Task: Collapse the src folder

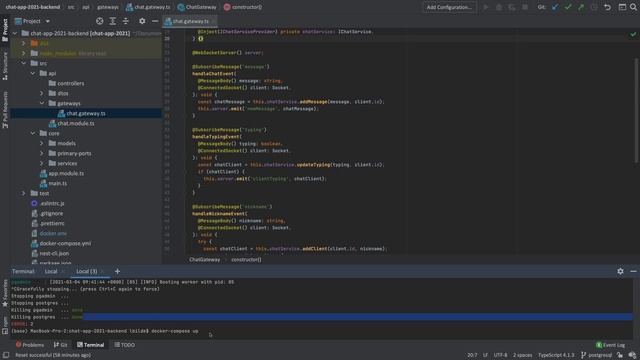Action: point(24,63)
